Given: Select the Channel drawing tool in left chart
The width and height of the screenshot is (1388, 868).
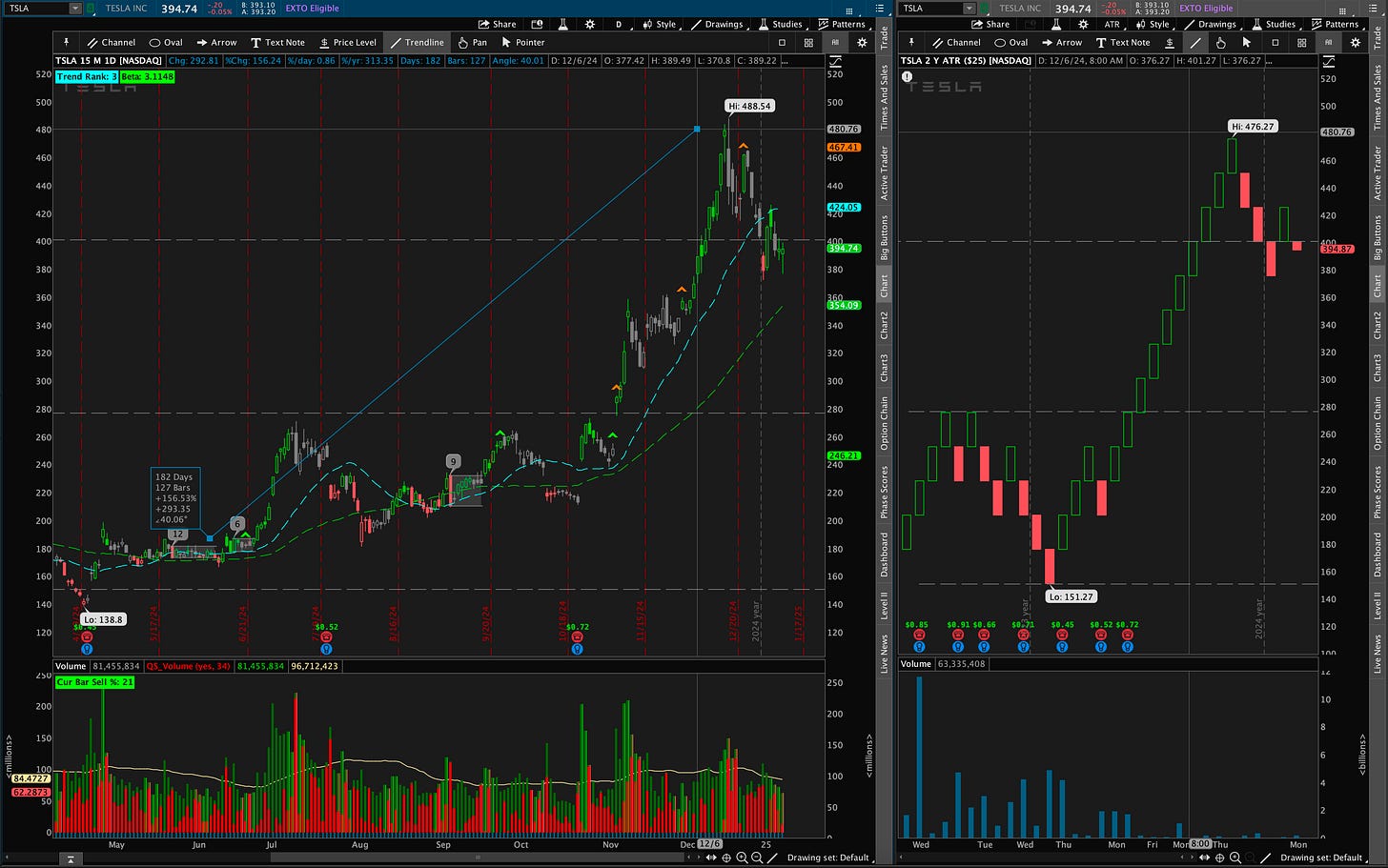Looking at the screenshot, I should point(111,42).
